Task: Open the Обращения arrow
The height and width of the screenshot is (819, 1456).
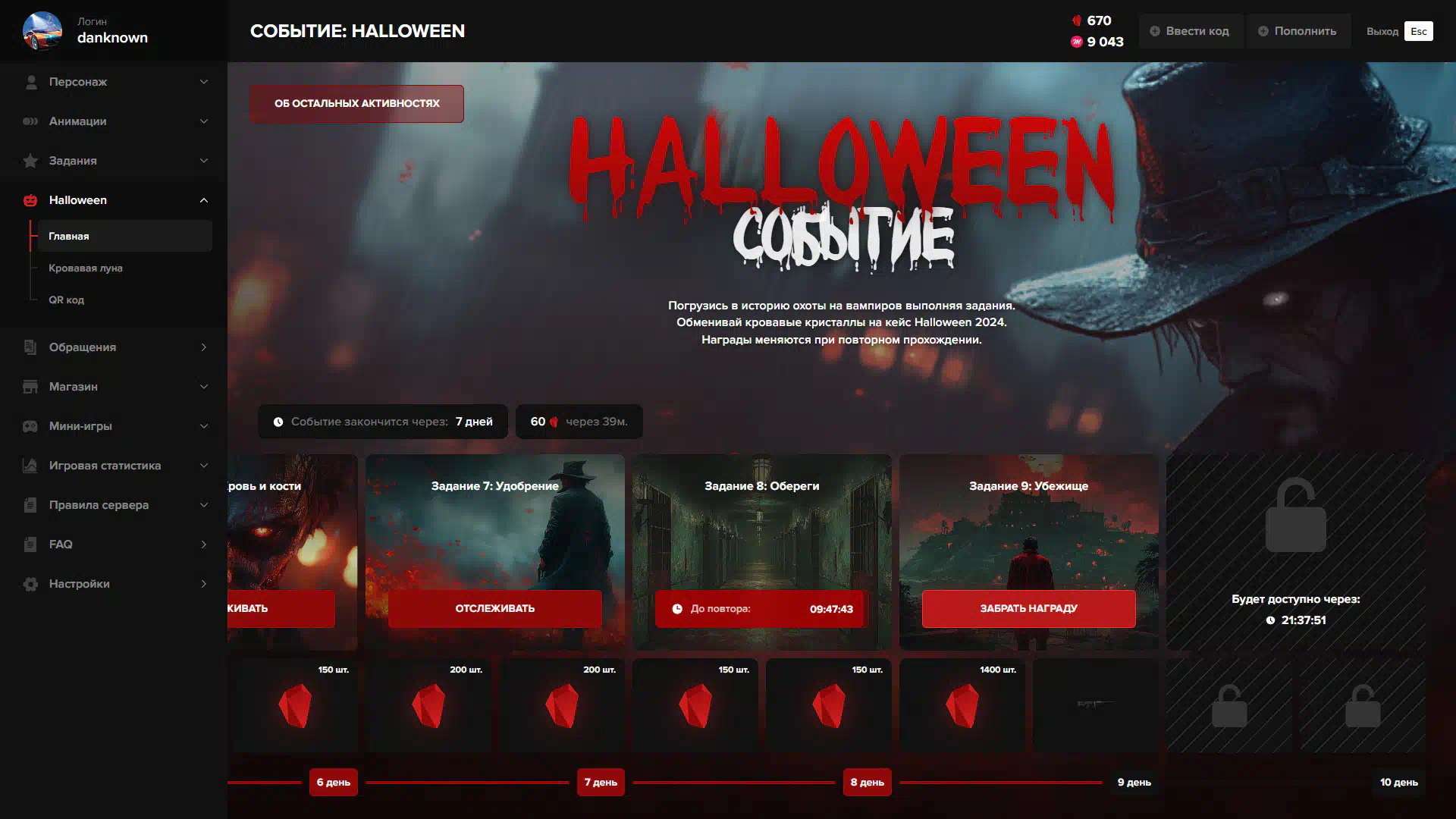Action: click(203, 347)
